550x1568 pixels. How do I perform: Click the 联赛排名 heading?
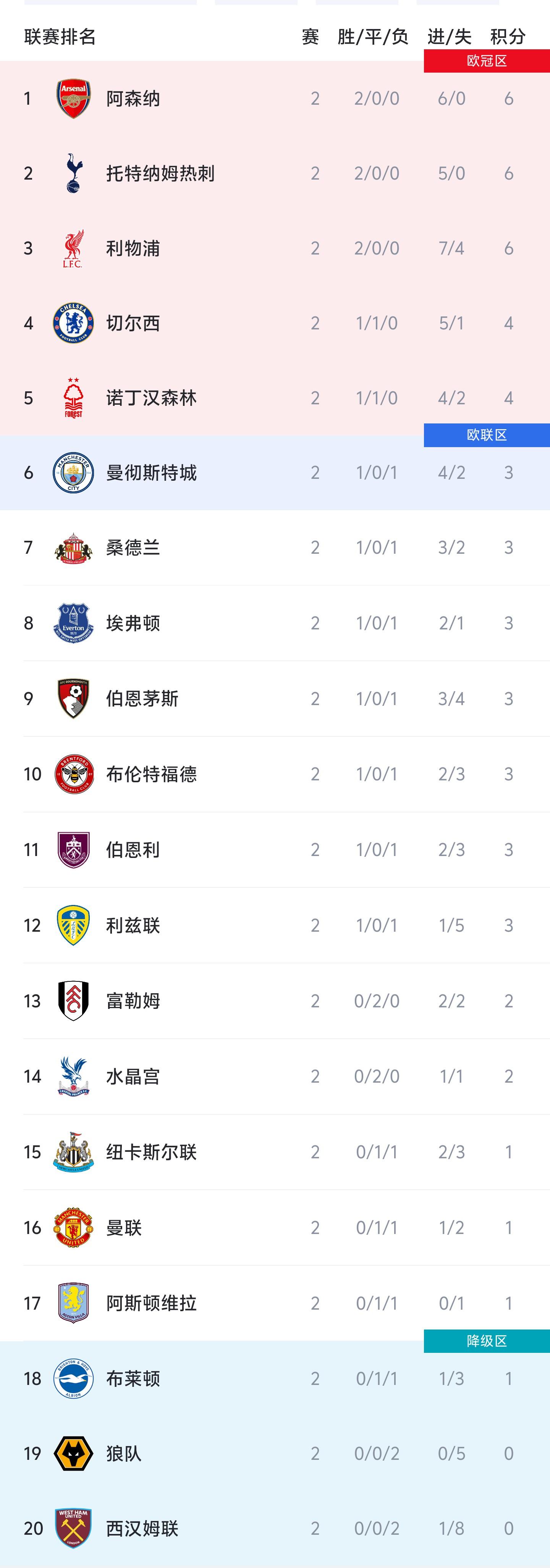60,37
